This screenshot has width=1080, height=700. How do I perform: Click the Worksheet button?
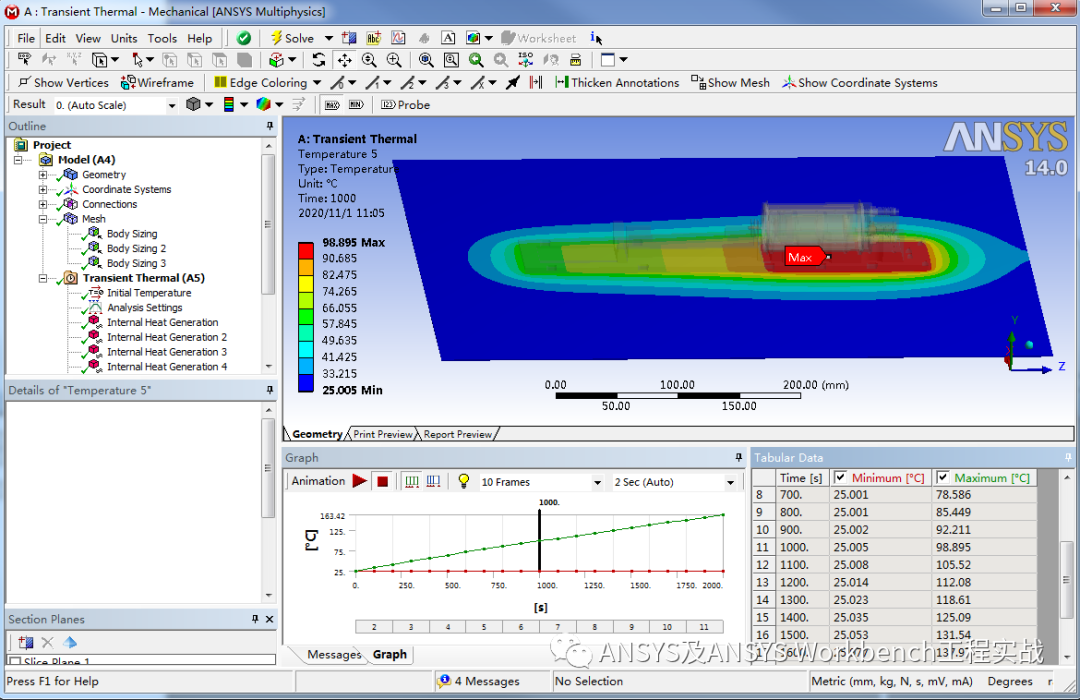(x=539, y=39)
